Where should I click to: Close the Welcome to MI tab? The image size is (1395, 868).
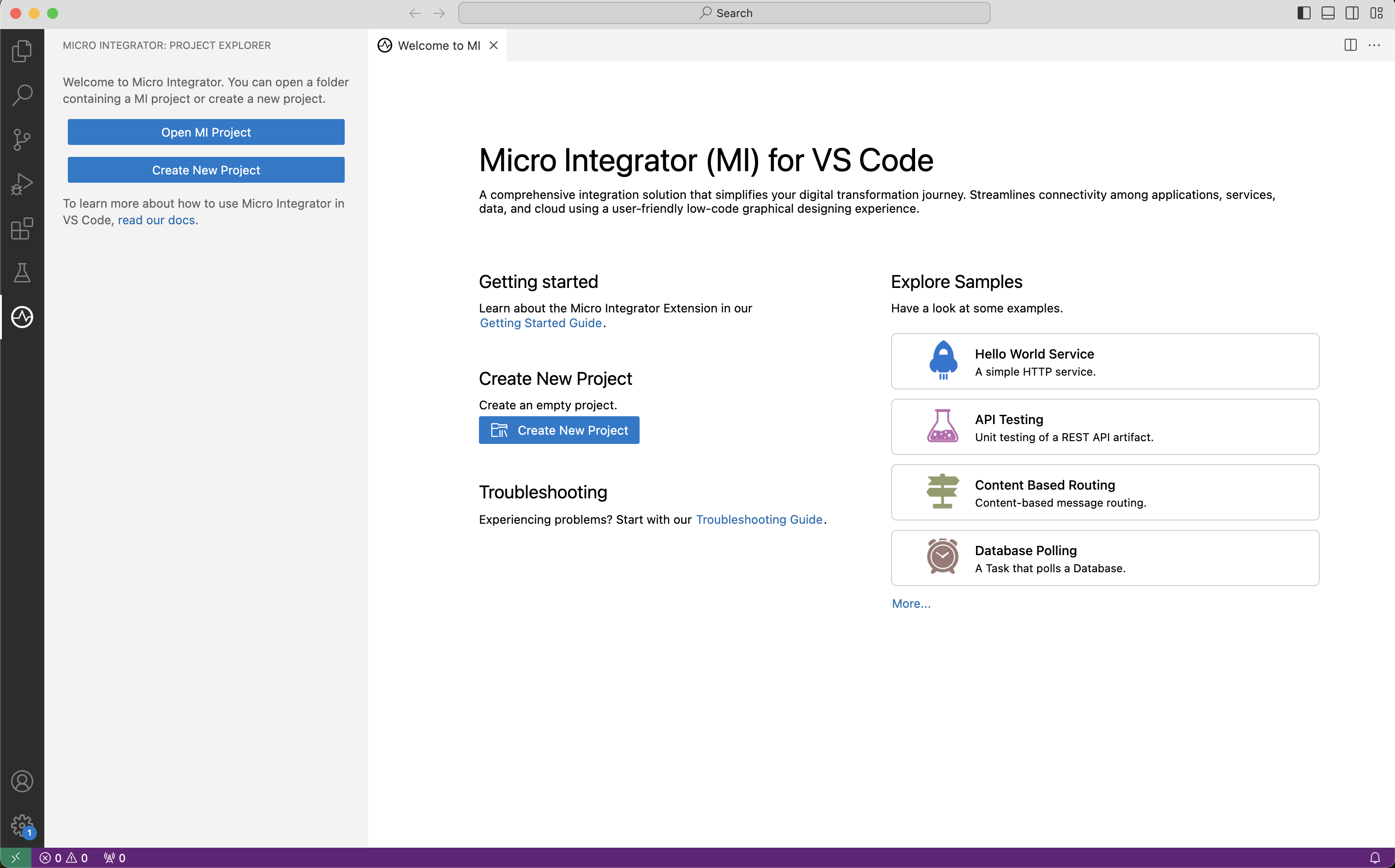pos(494,45)
